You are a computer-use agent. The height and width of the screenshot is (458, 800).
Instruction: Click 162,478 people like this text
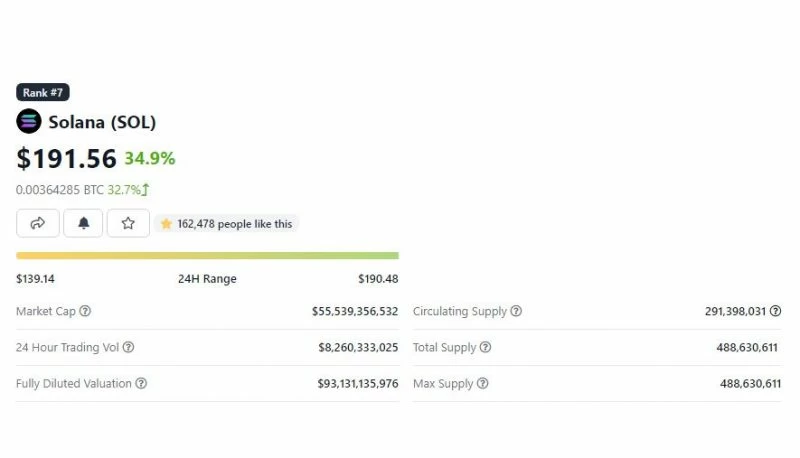(235, 224)
